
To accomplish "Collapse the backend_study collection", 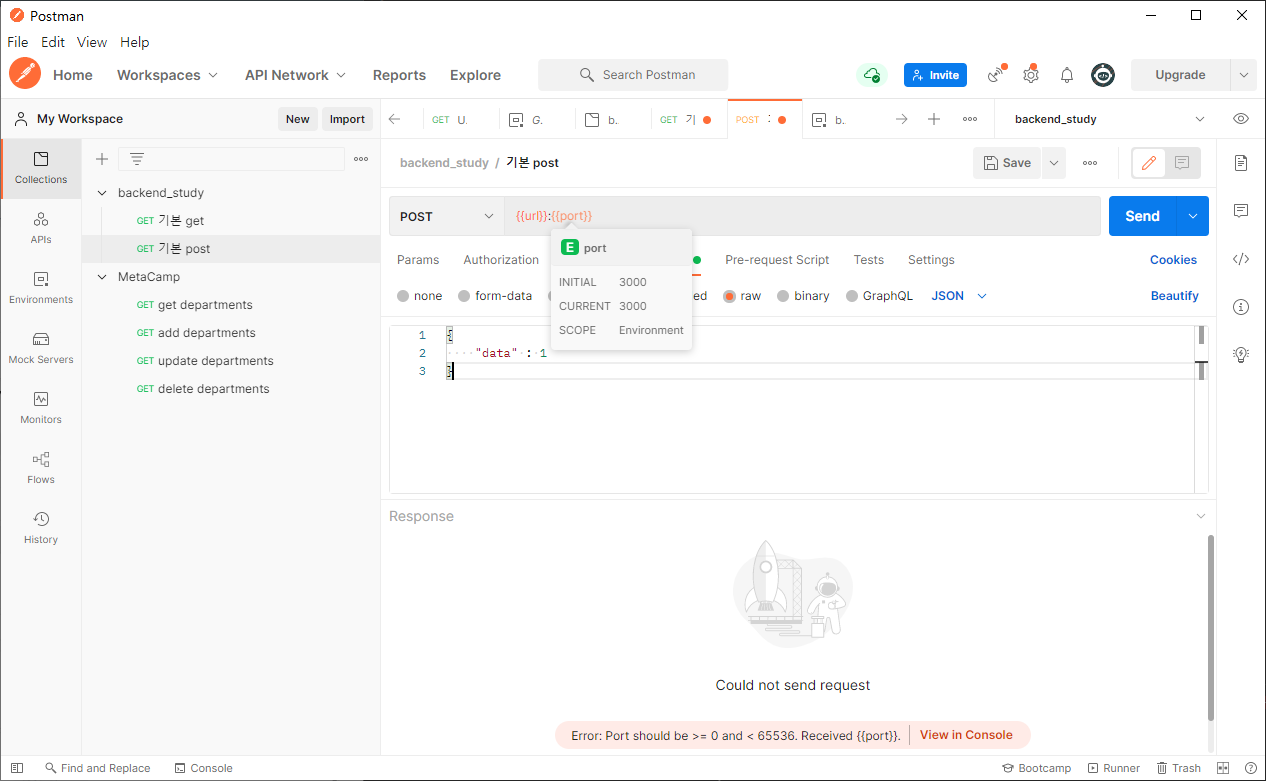I will click(x=101, y=193).
